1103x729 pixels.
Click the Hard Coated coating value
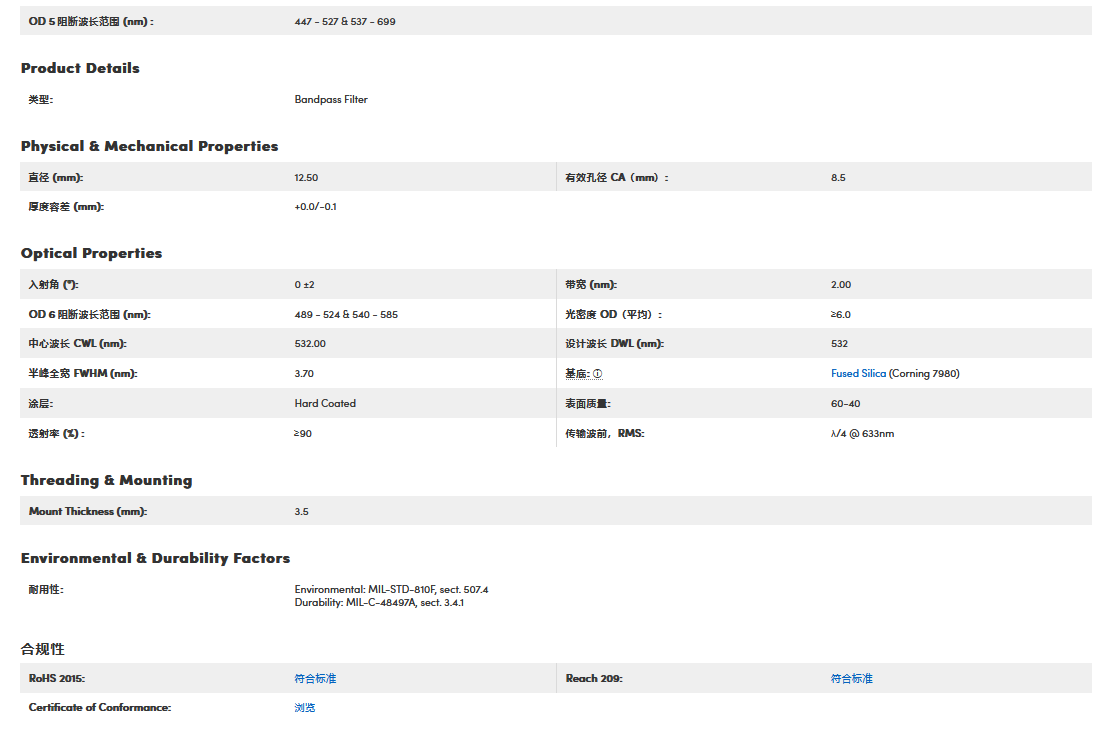[x=325, y=404]
